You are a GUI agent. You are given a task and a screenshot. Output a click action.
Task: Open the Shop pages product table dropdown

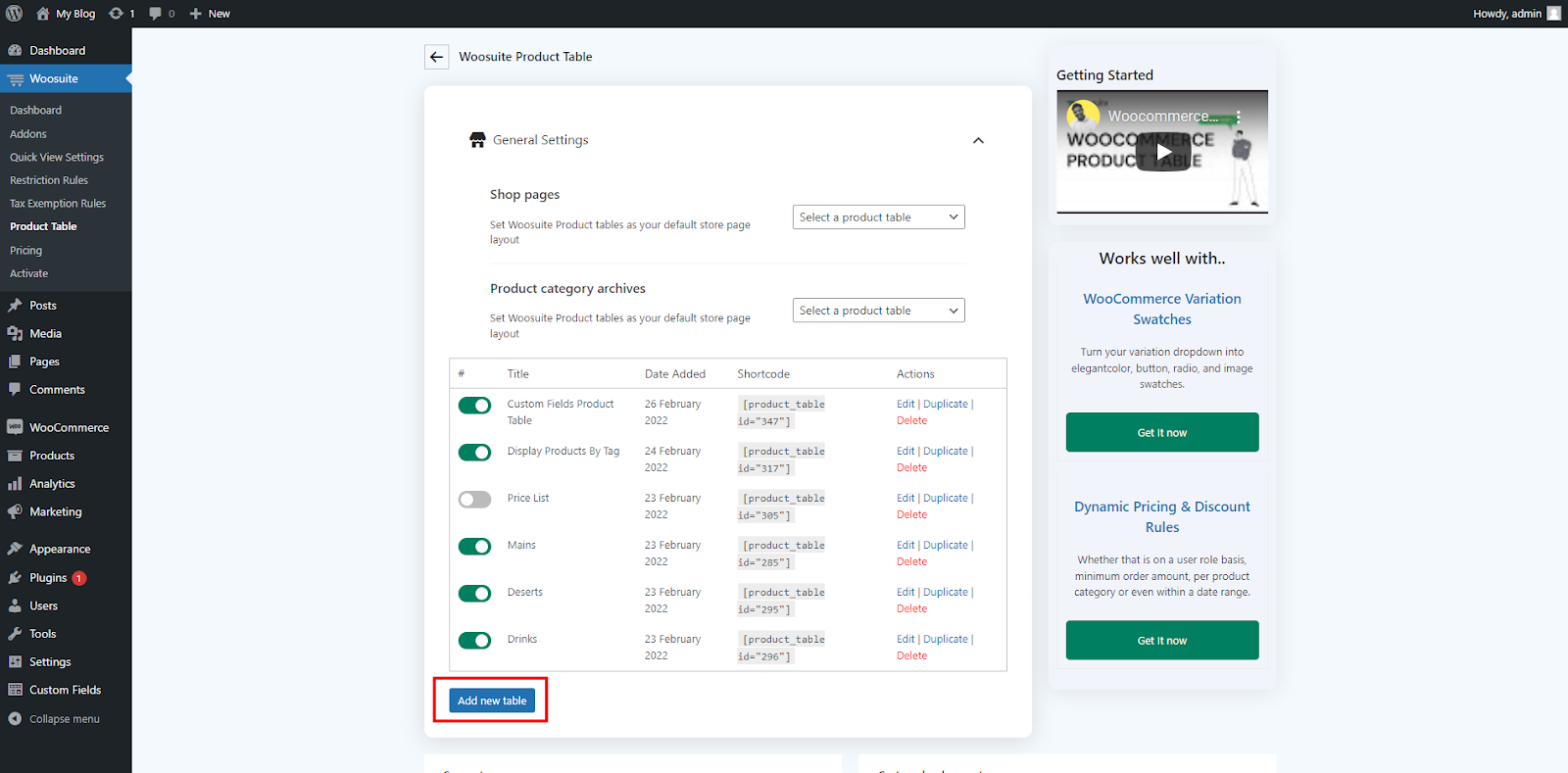pyautogui.click(x=879, y=217)
